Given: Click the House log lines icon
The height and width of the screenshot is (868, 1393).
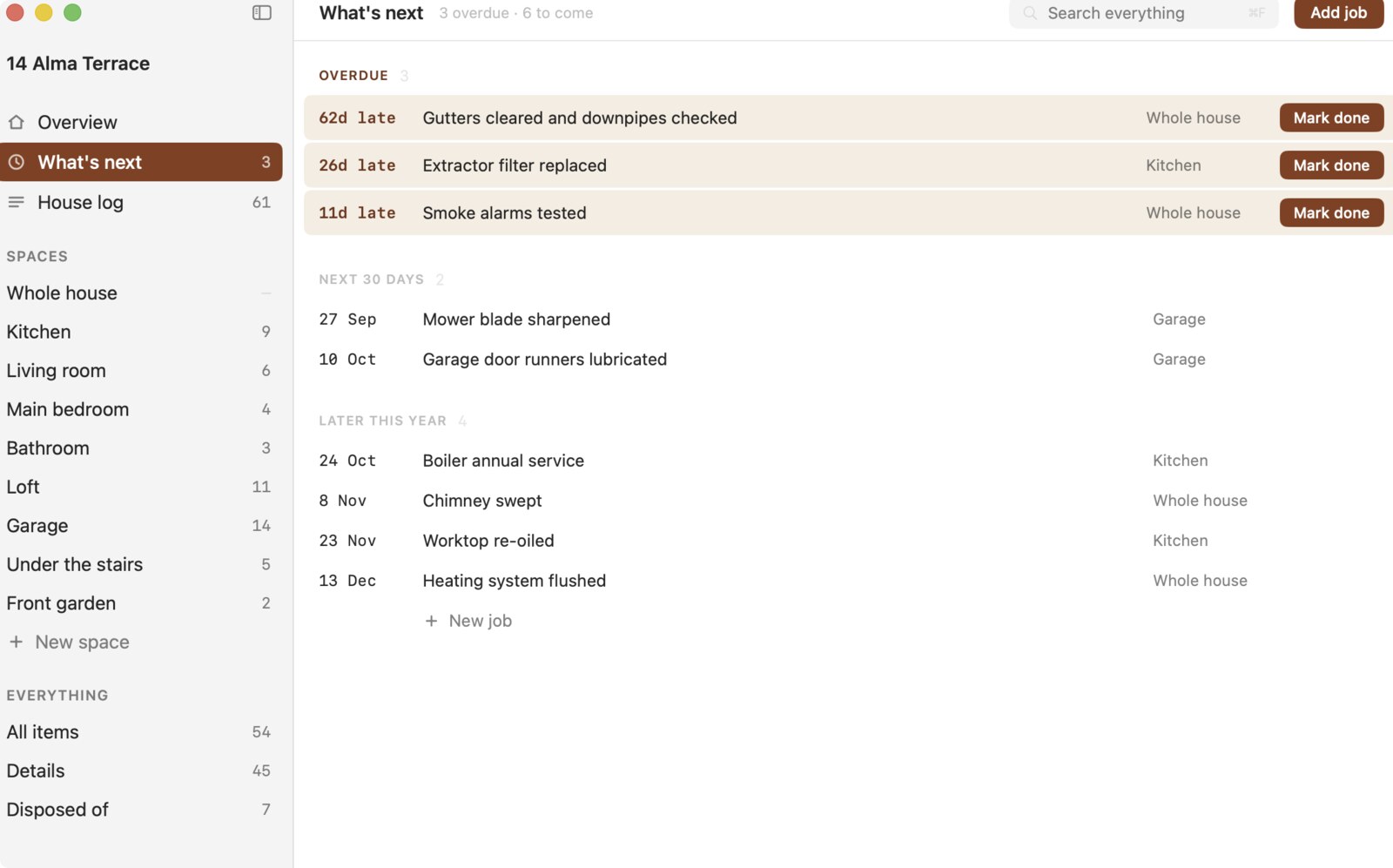Looking at the screenshot, I should tap(16, 202).
